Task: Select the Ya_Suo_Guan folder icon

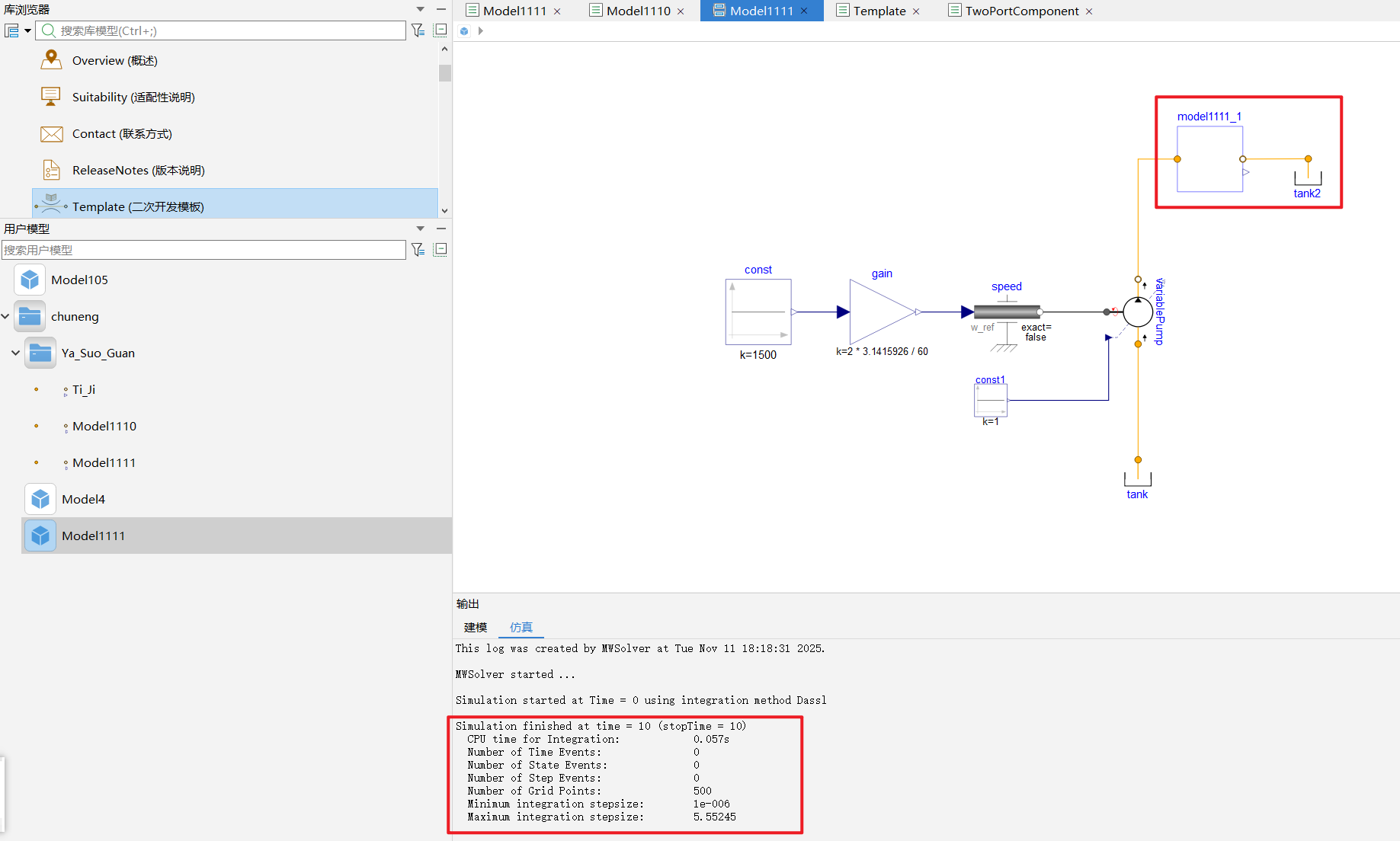Action: tap(40, 353)
